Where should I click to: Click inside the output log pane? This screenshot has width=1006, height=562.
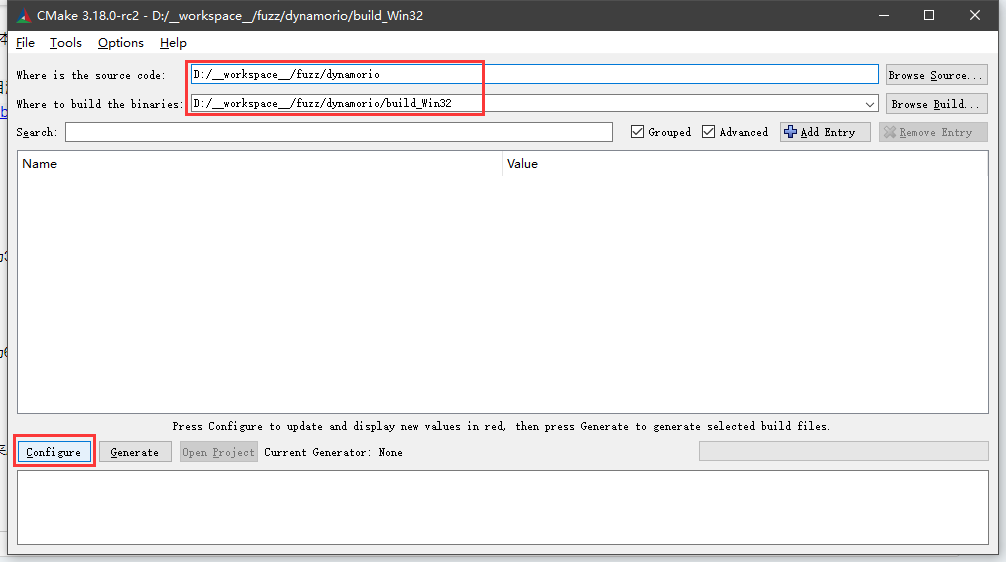coord(503,507)
